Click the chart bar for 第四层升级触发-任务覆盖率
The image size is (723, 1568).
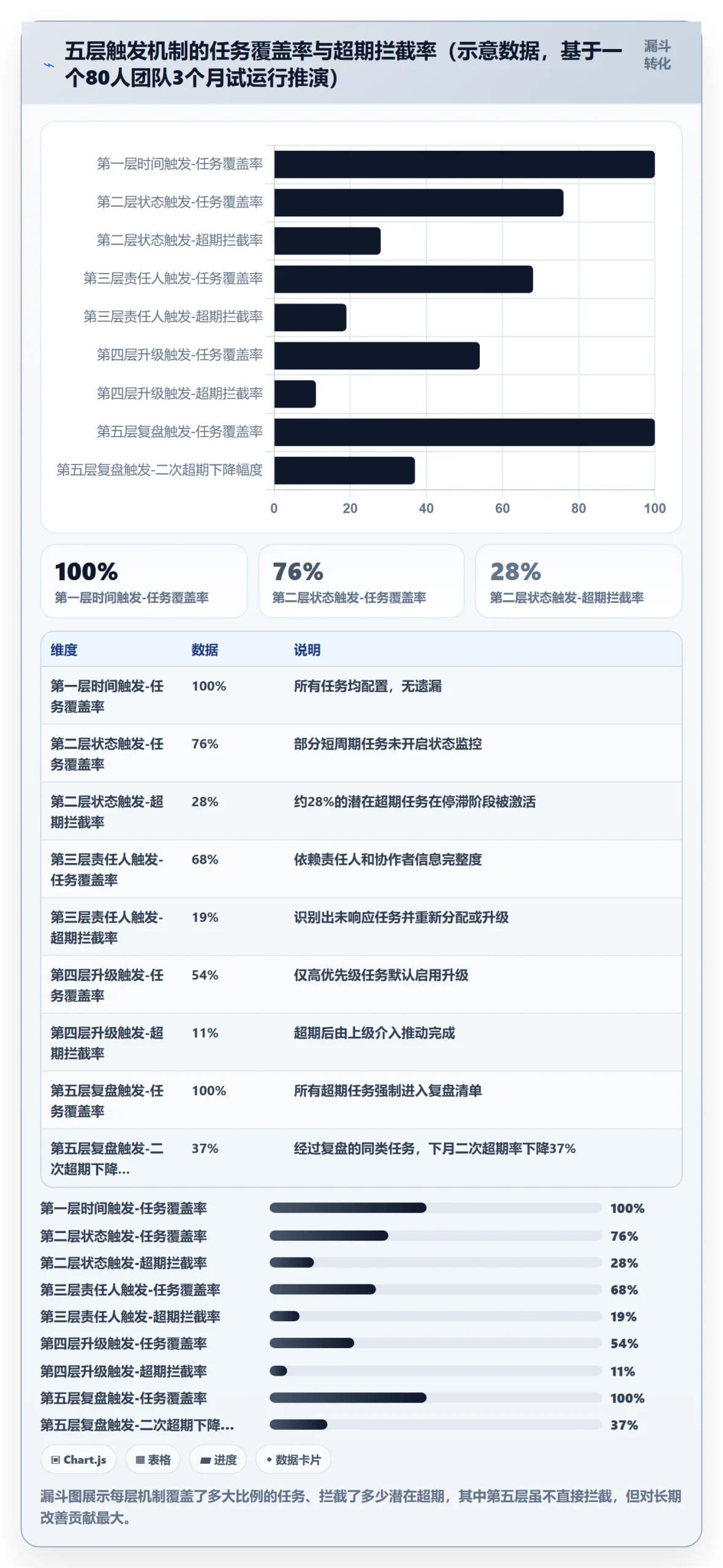point(377,356)
